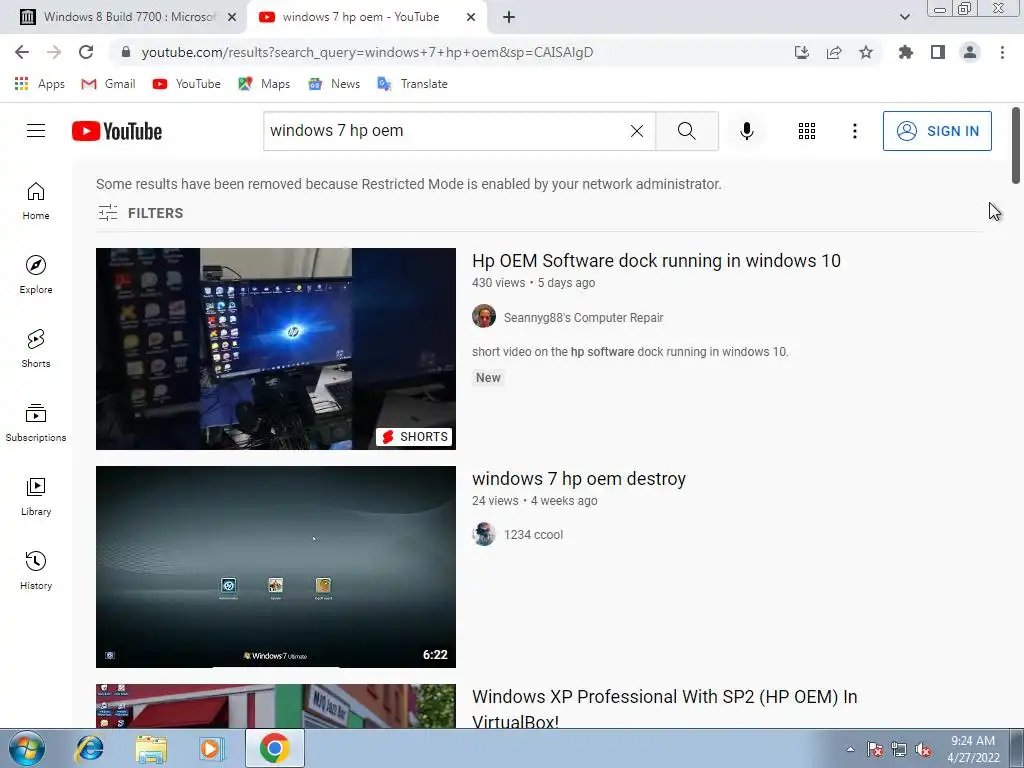Toggle the Chrome side panel icon
This screenshot has width=1024, height=768.
(938, 52)
